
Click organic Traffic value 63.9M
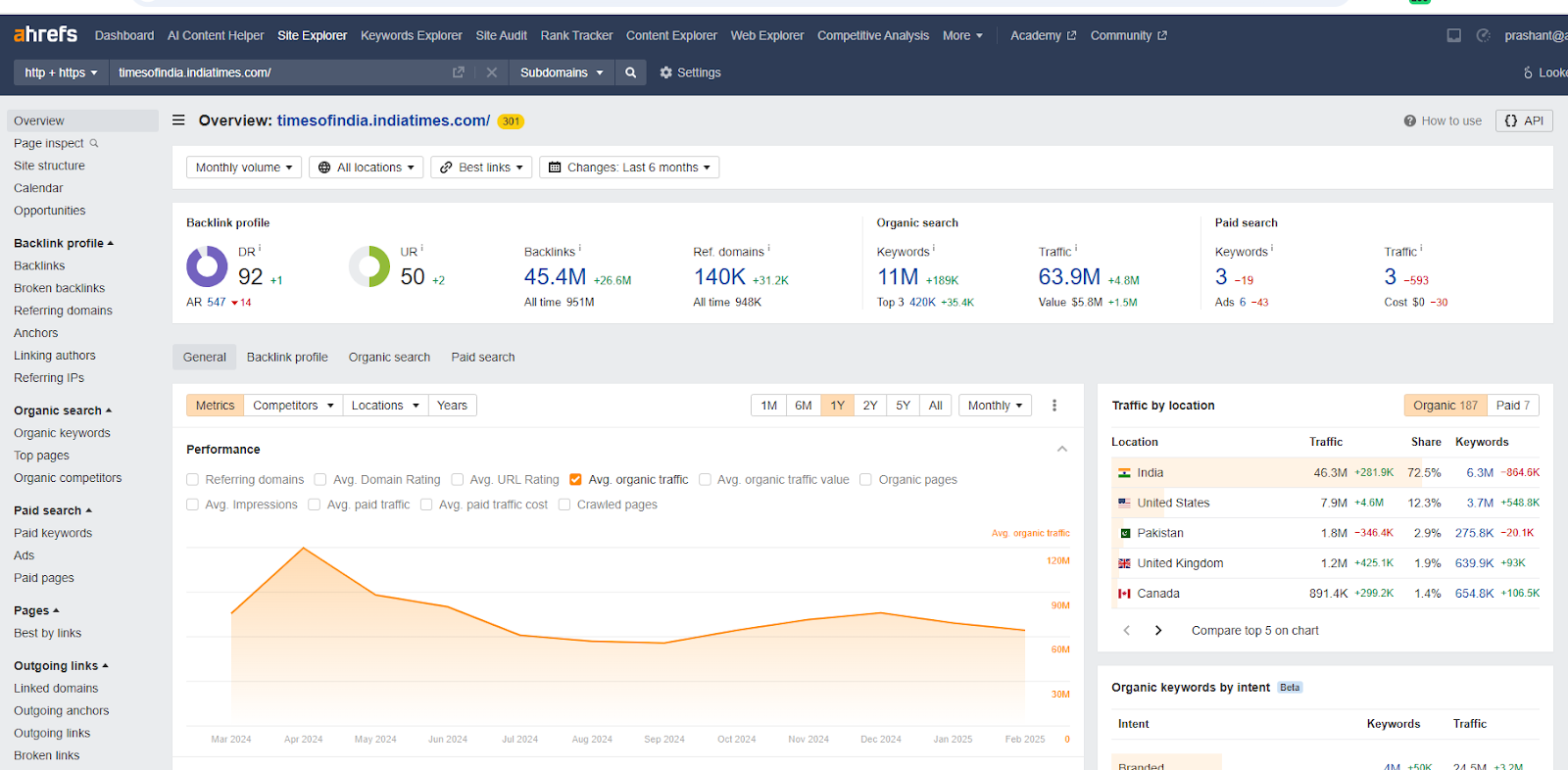click(1069, 277)
